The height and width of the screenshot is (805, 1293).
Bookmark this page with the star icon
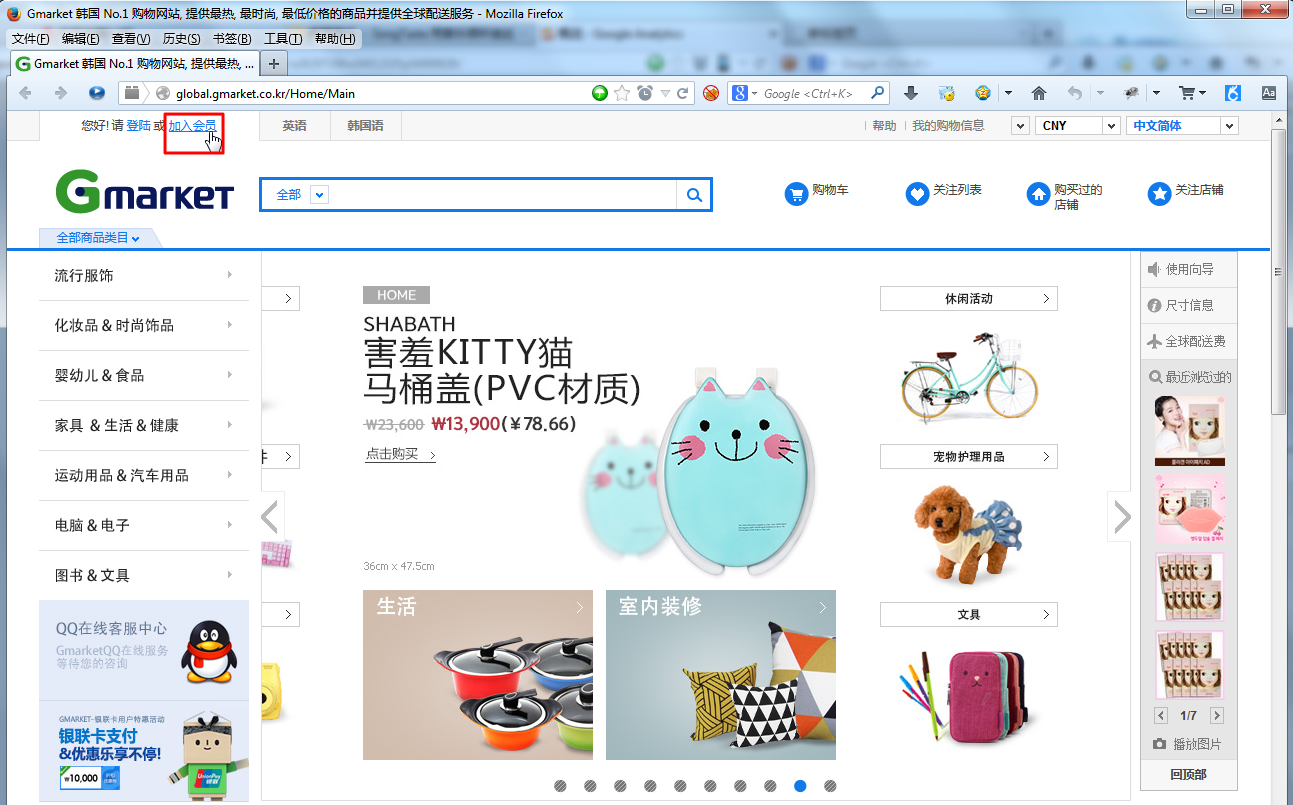622,93
